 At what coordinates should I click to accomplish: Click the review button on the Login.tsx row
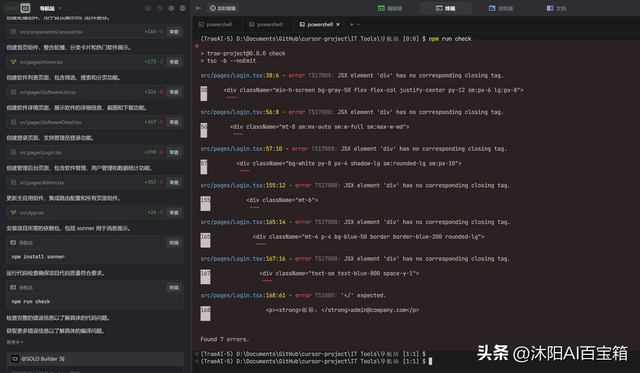click(x=174, y=152)
